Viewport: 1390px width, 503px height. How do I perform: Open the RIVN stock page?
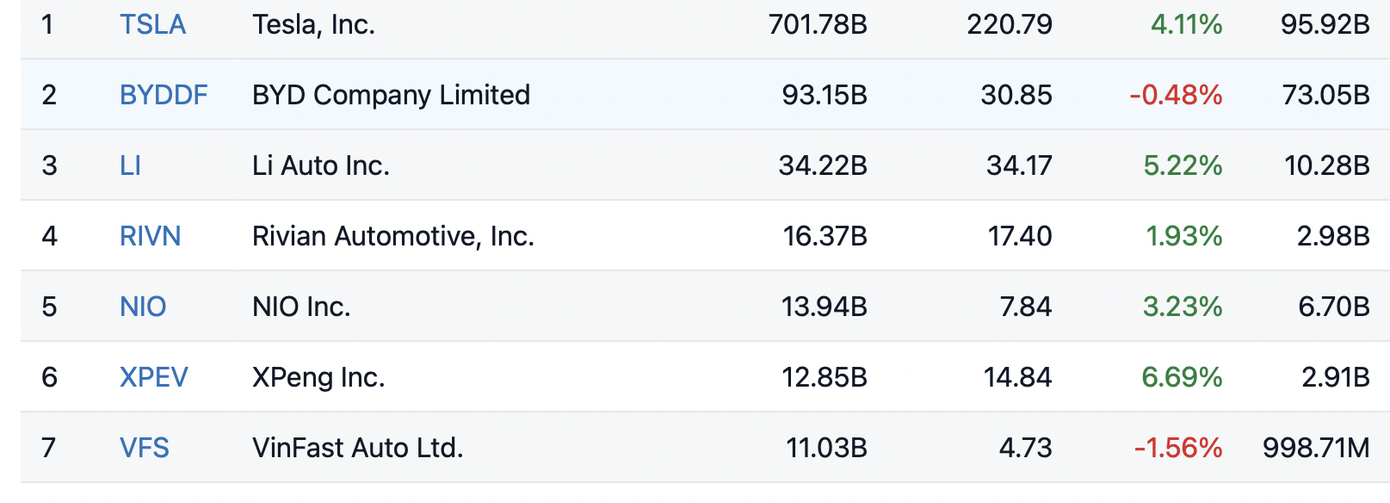tap(150, 236)
